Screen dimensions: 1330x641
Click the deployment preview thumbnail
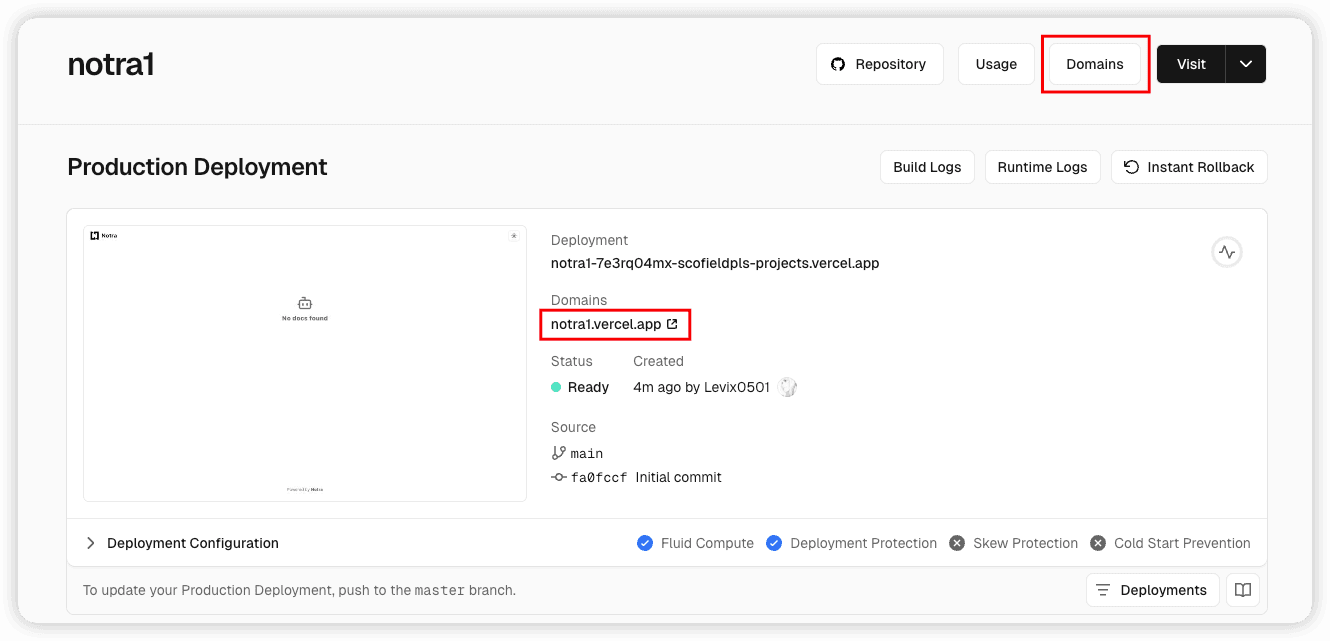coord(305,363)
